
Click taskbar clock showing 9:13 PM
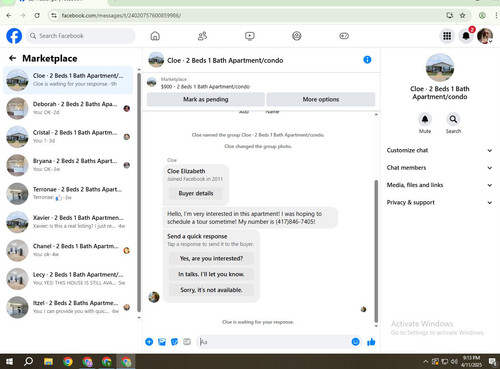[x=471, y=361]
